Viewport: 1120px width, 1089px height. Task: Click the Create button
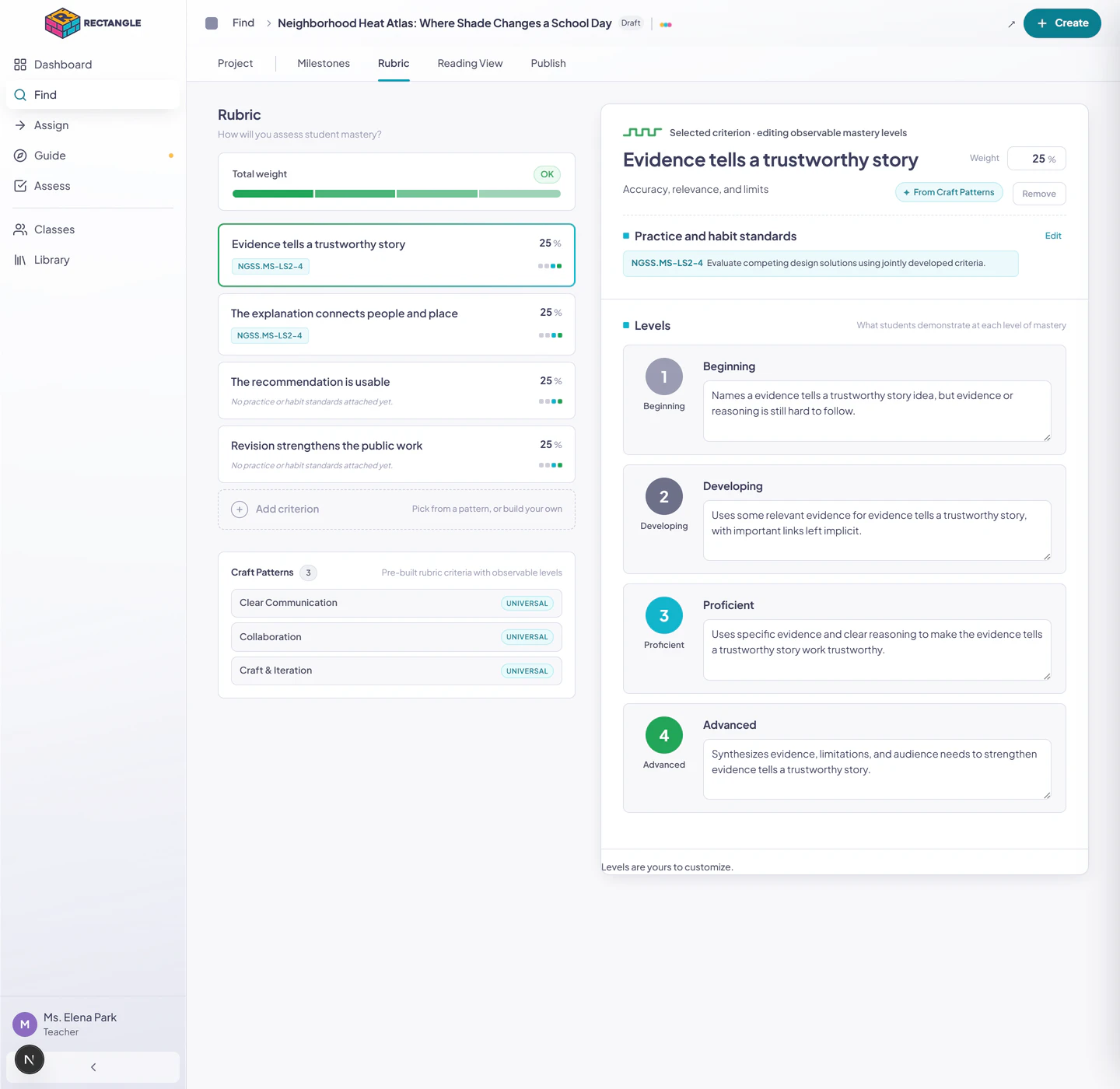[1062, 23]
